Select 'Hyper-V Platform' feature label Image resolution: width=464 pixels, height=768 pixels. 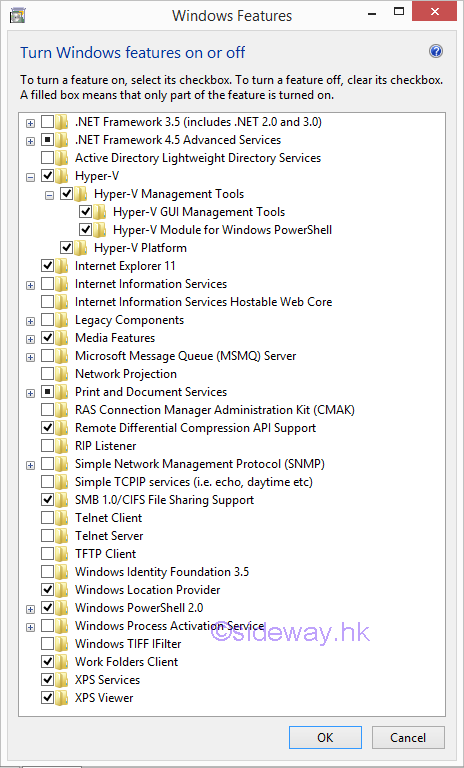[140, 247]
